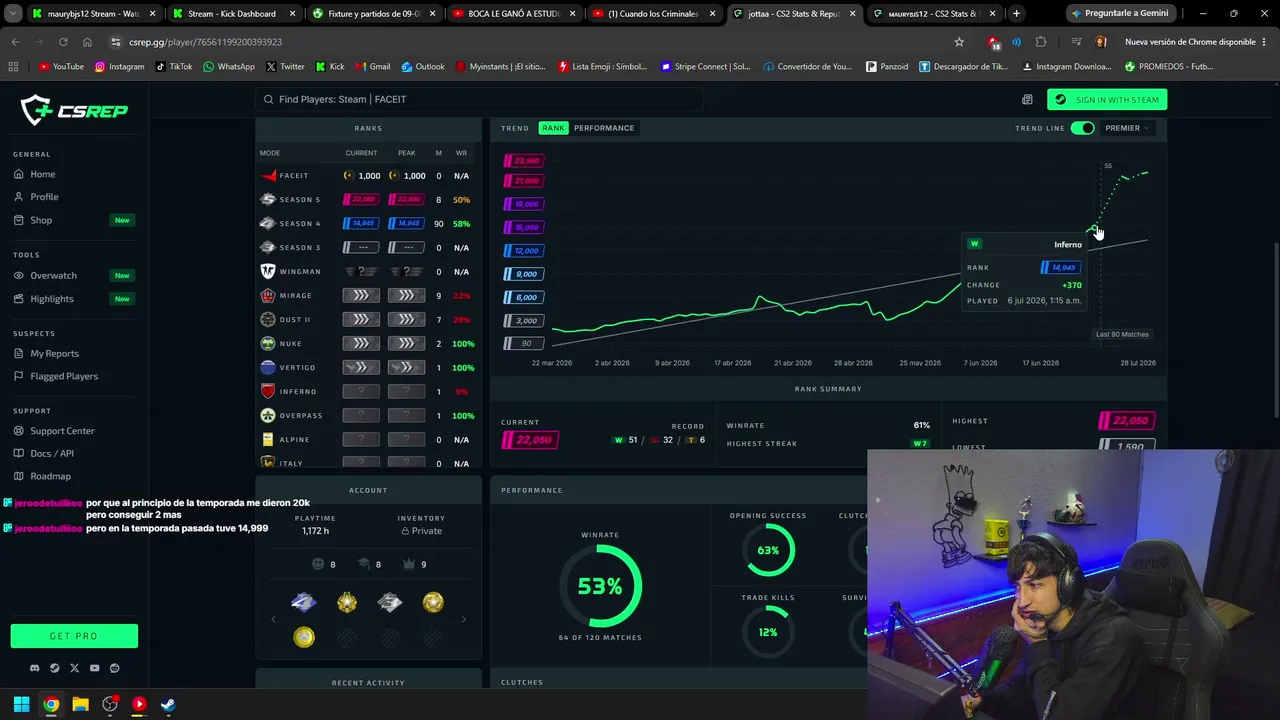Screen dimensions: 1280x720
Task: Open File Explorer from taskbar
Action: 80,704
